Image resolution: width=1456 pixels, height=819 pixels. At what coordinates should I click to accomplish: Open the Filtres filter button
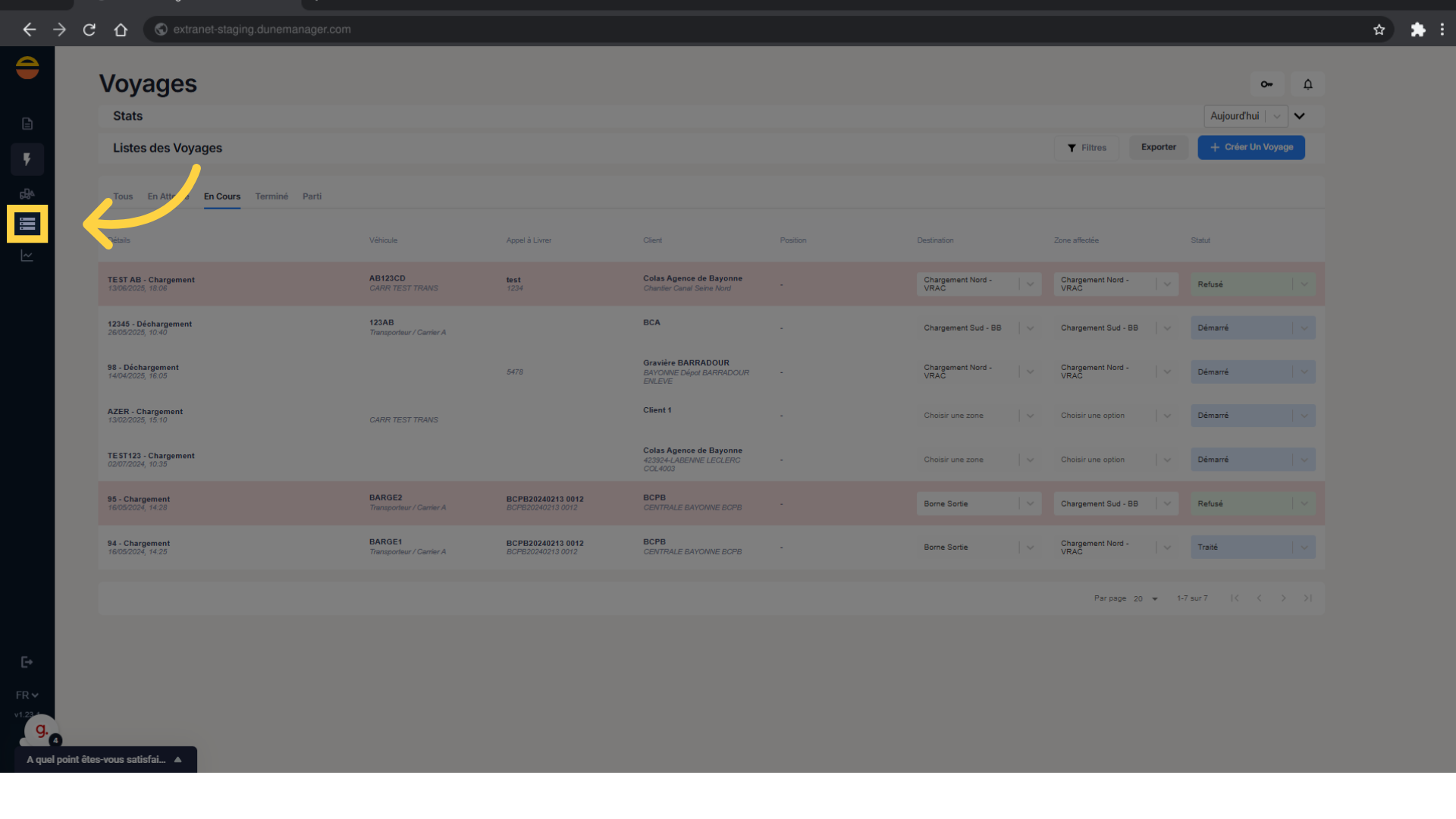[1087, 148]
